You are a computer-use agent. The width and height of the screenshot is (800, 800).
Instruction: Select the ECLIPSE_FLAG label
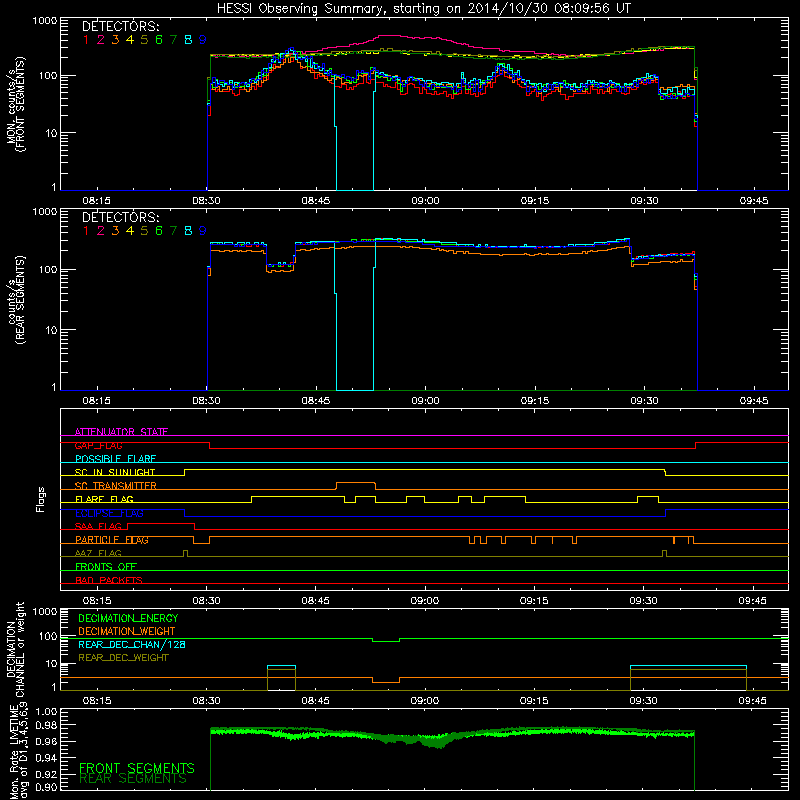click(x=109, y=513)
